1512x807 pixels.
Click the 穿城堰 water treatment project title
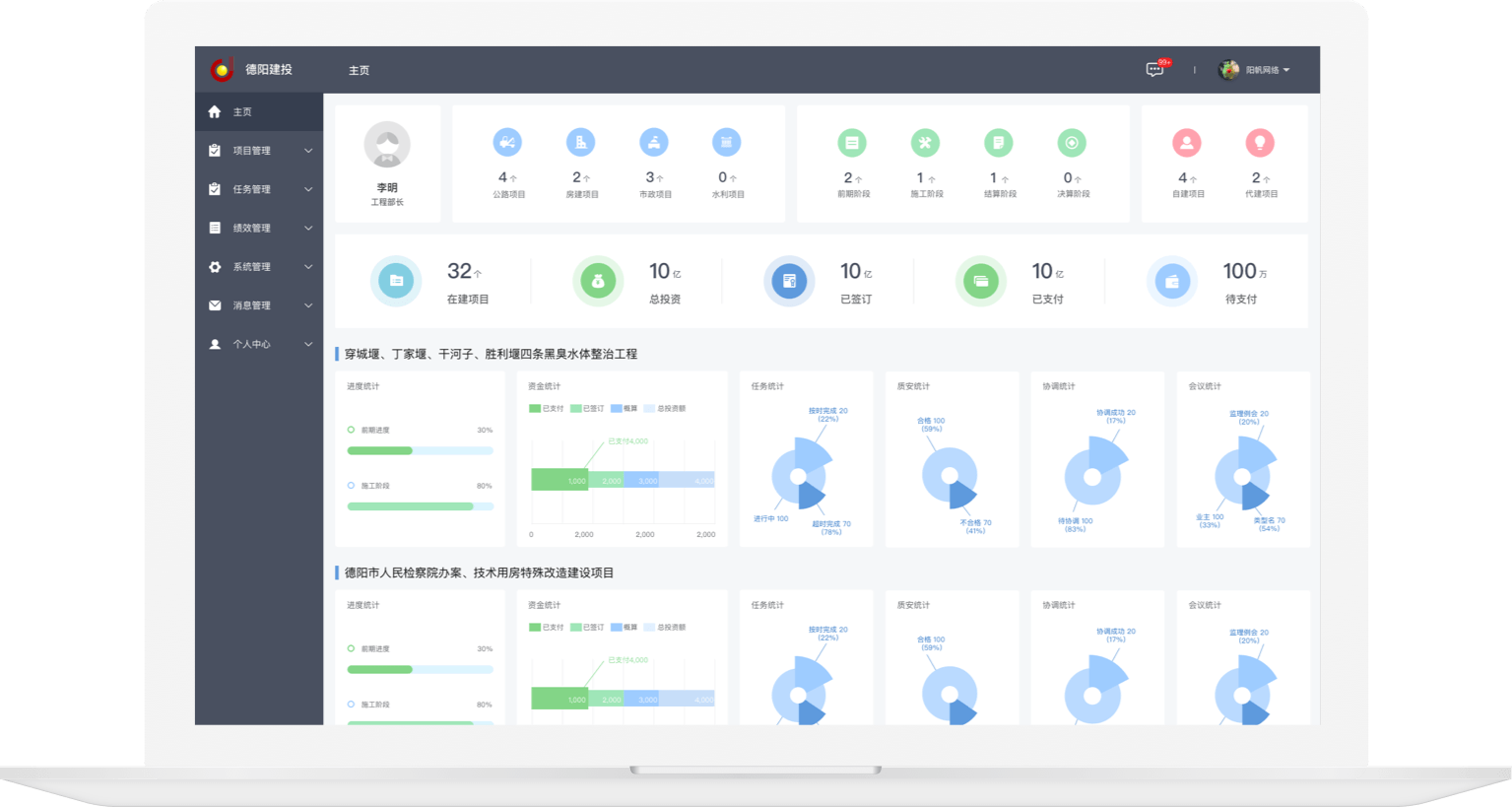click(491, 354)
